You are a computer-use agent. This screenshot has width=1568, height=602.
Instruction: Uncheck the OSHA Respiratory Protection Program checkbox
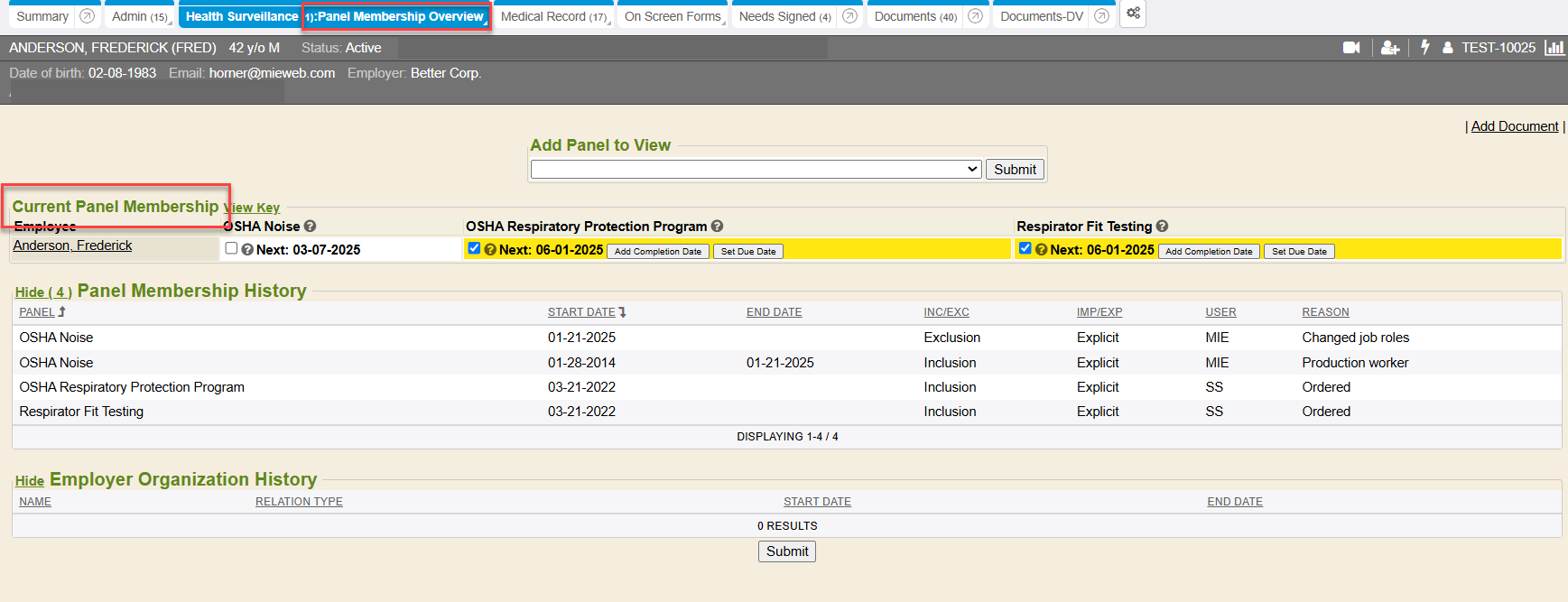[x=474, y=248]
